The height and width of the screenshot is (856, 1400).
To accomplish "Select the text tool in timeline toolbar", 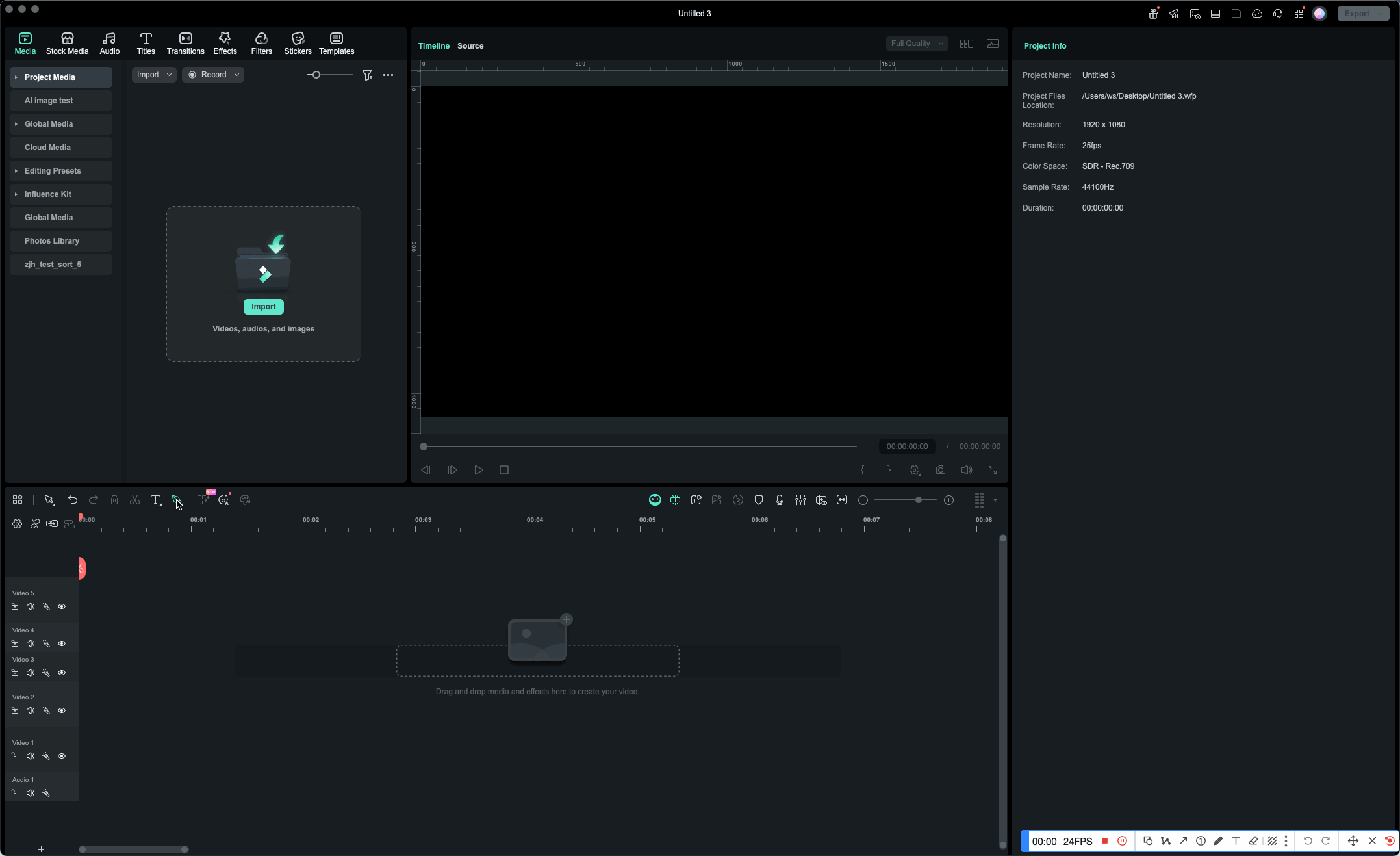I will (156, 500).
